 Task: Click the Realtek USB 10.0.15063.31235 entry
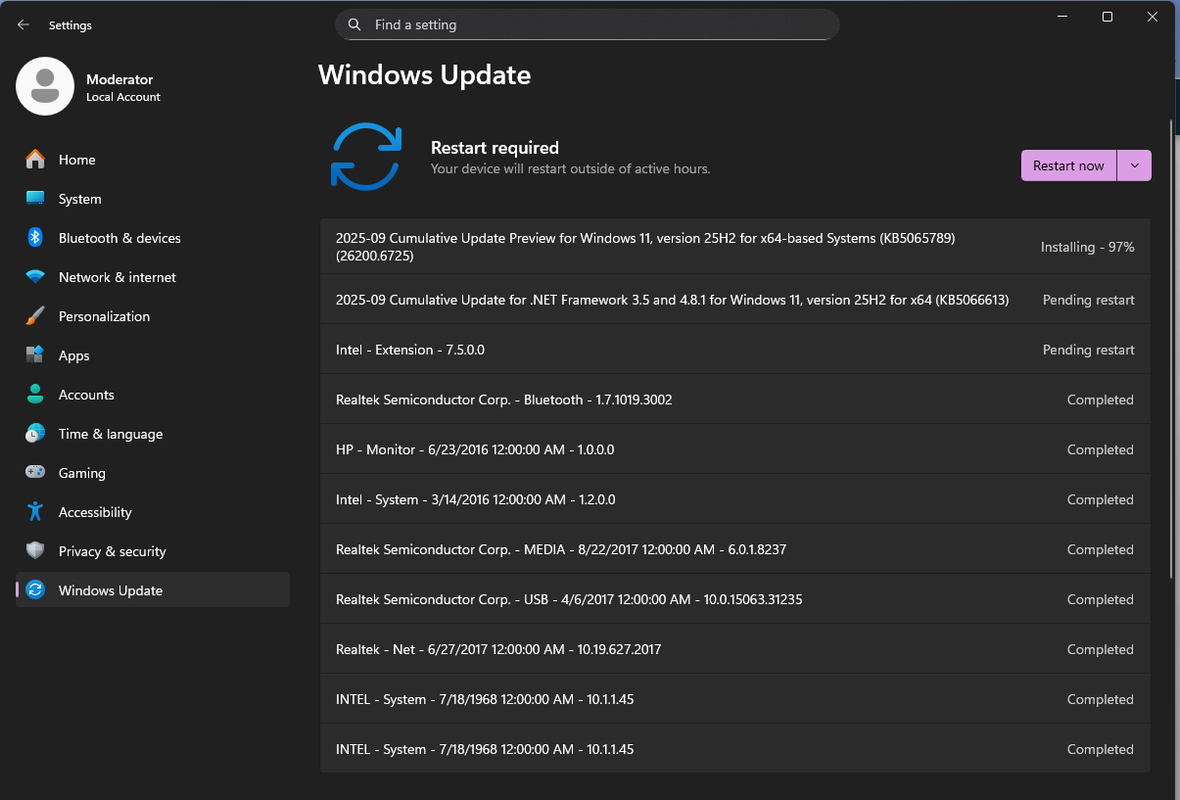coord(735,599)
